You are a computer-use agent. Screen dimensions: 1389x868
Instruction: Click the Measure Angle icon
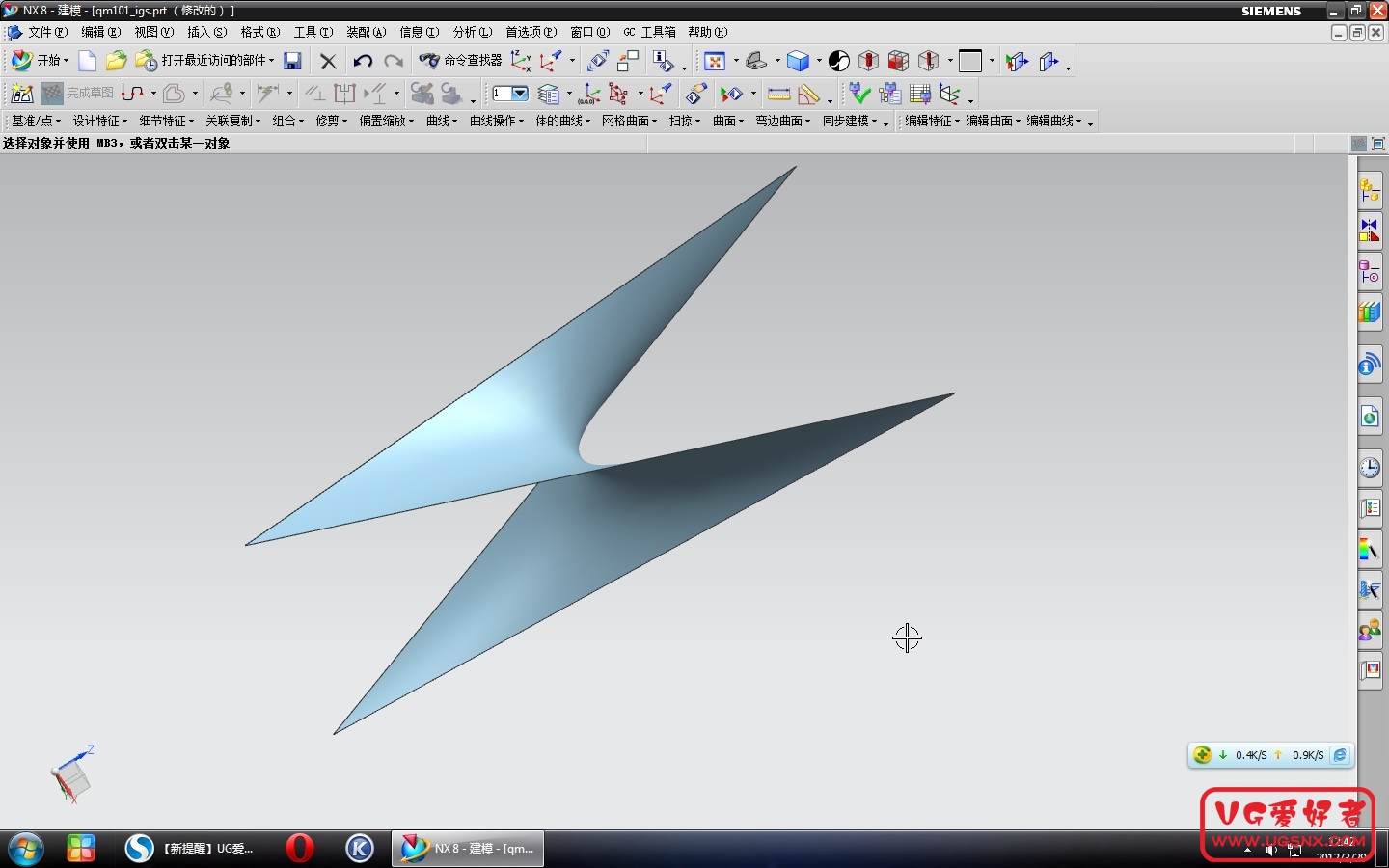coord(809,94)
